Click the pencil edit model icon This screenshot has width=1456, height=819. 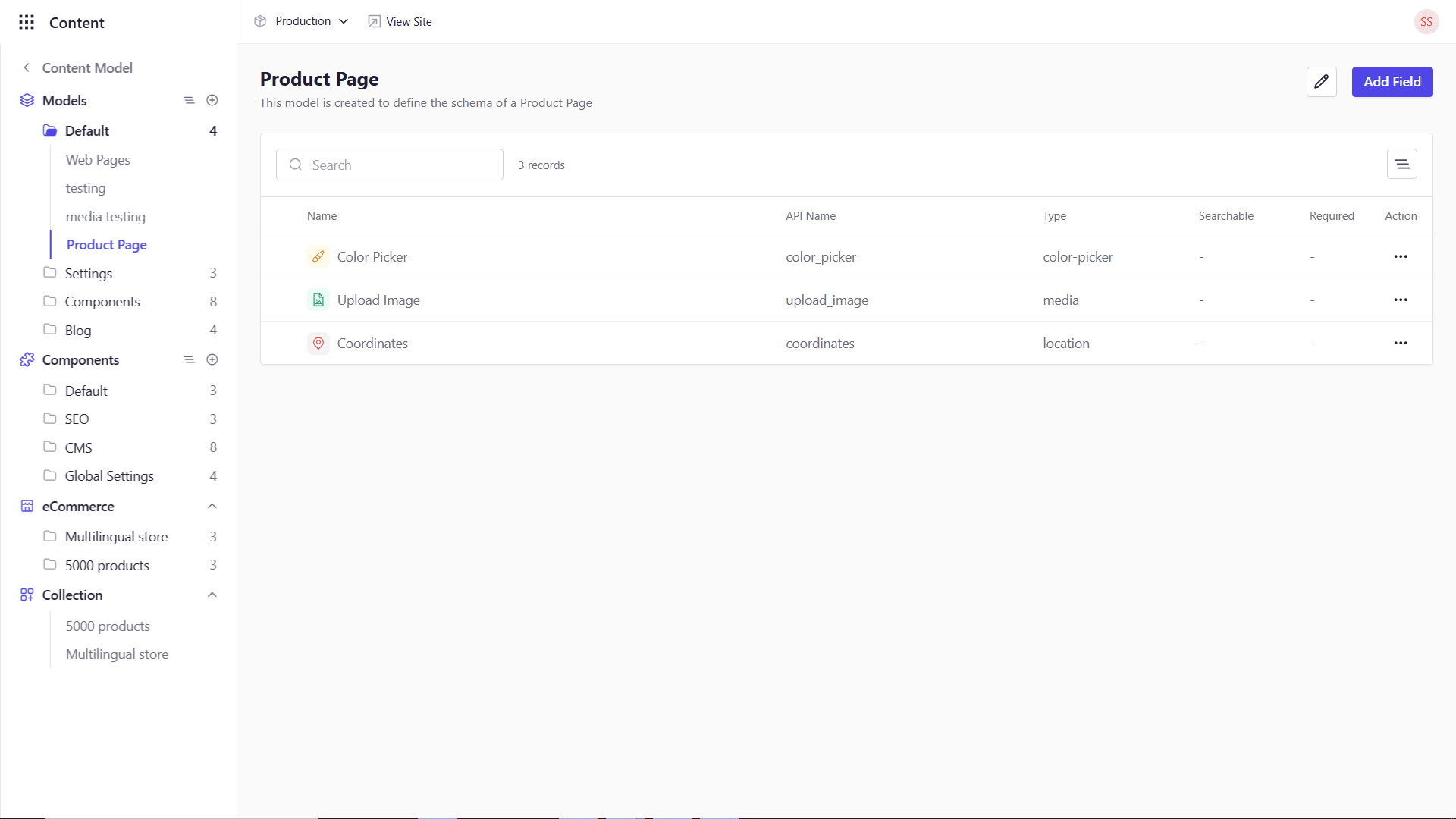(1321, 82)
